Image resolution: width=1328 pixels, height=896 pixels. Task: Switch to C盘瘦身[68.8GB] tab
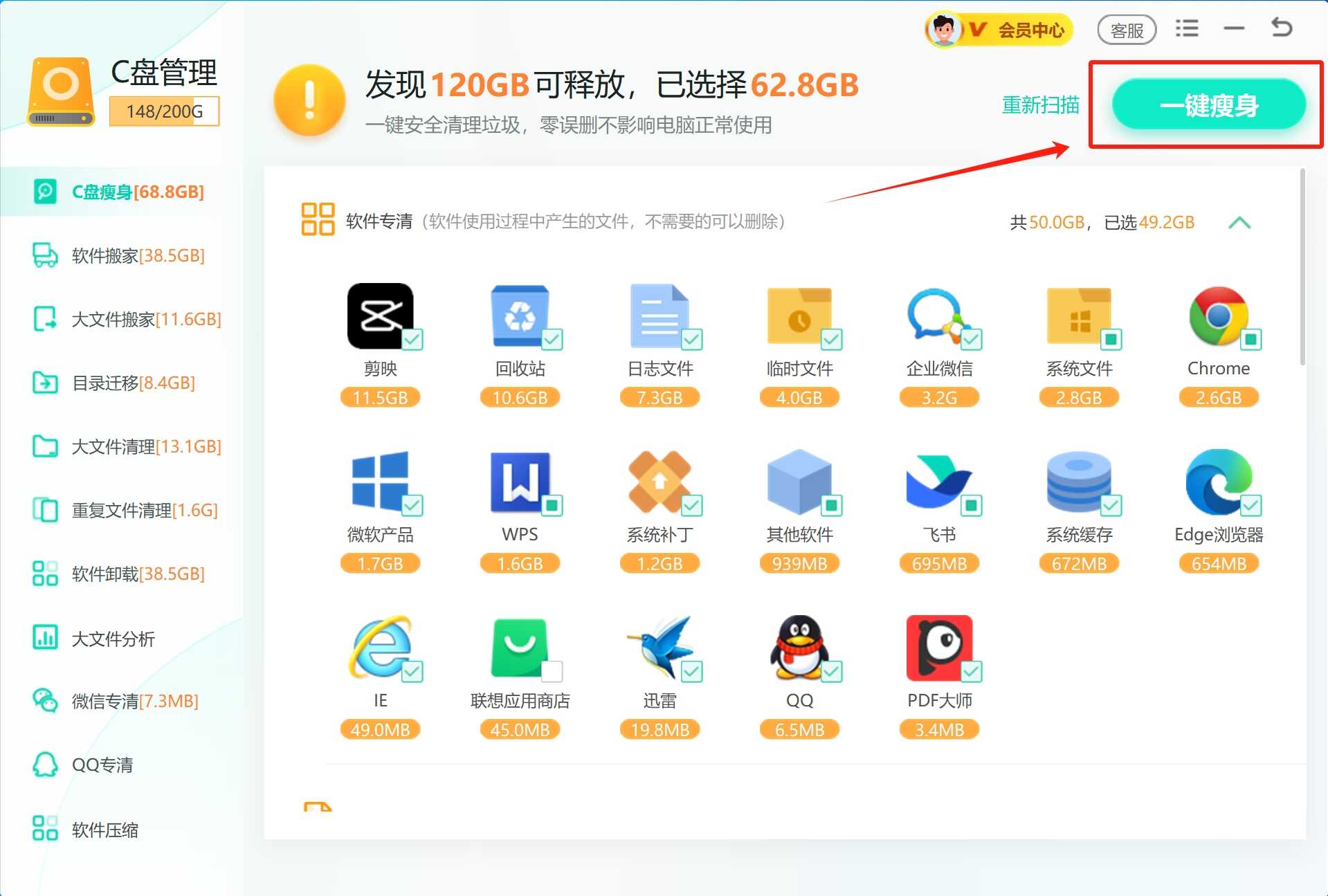122,192
